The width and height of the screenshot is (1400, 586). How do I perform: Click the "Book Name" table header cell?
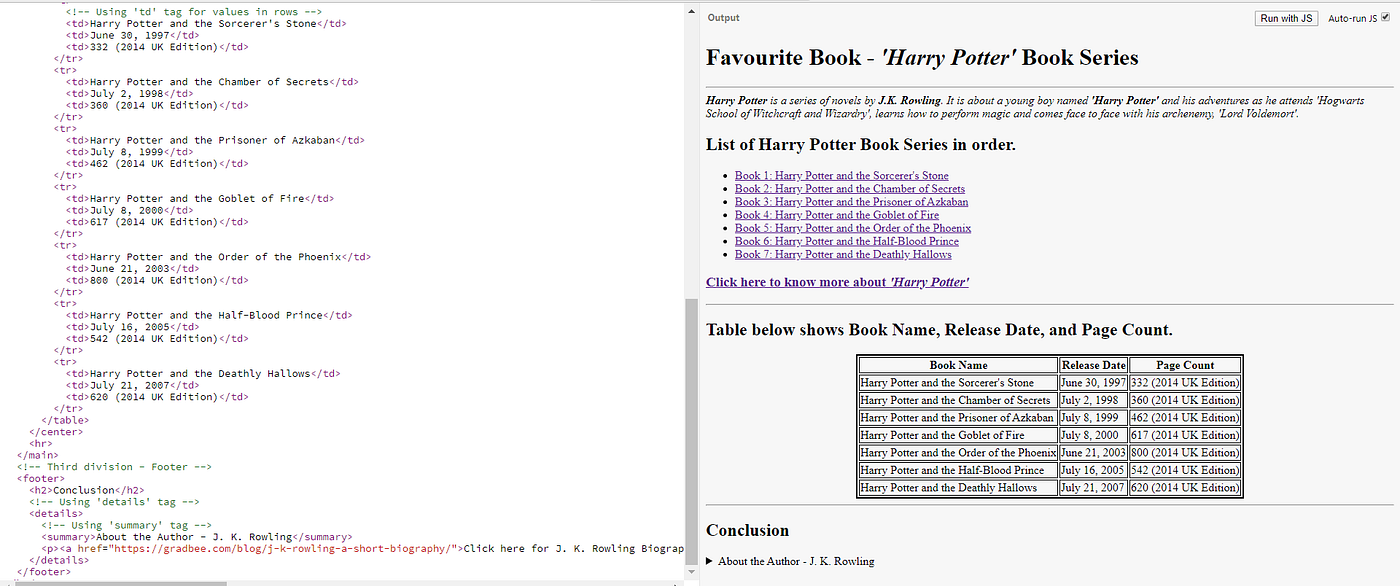[x=956, y=364]
